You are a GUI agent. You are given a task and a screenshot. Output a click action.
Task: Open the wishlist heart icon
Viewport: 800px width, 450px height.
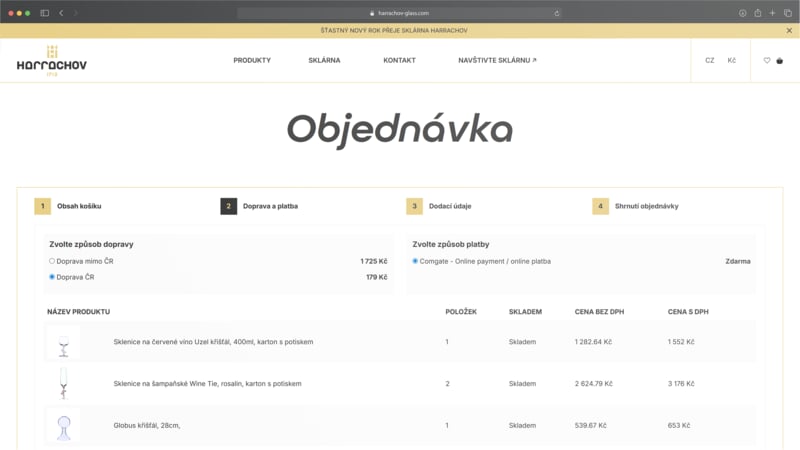coord(767,60)
